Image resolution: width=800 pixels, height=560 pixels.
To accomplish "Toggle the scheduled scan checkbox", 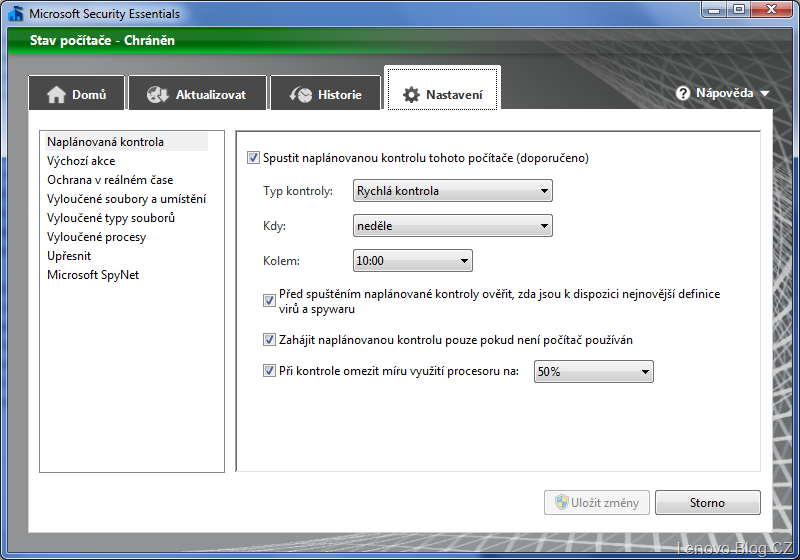I will tap(253, 158).
